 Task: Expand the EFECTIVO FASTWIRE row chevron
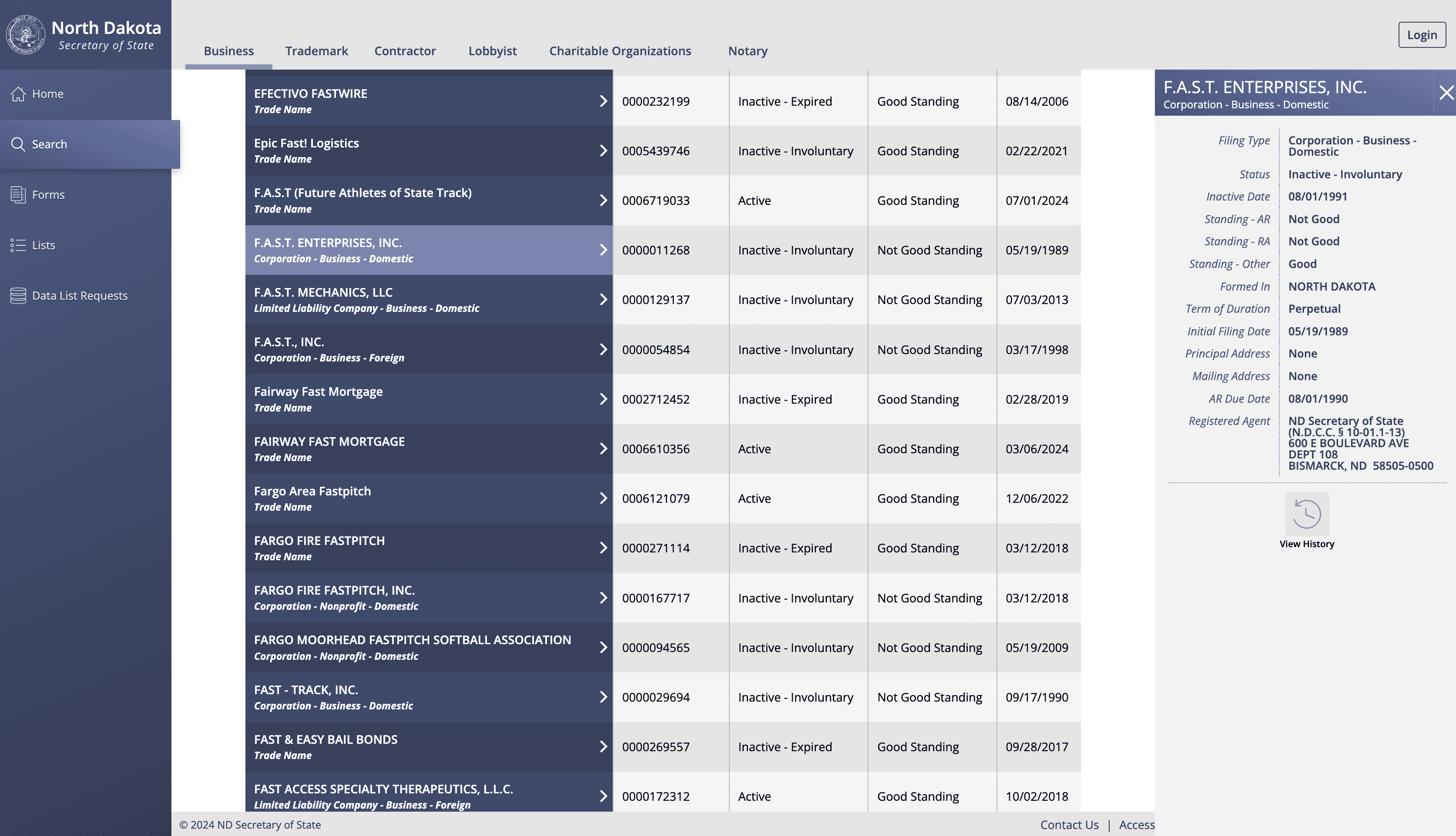coord(603,101)
